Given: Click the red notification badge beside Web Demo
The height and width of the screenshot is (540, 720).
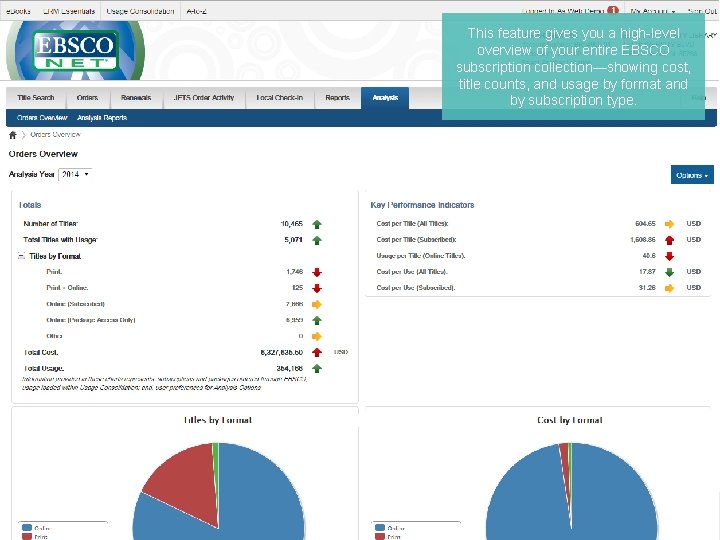Looking at the screenshot, I should (613, 11).
